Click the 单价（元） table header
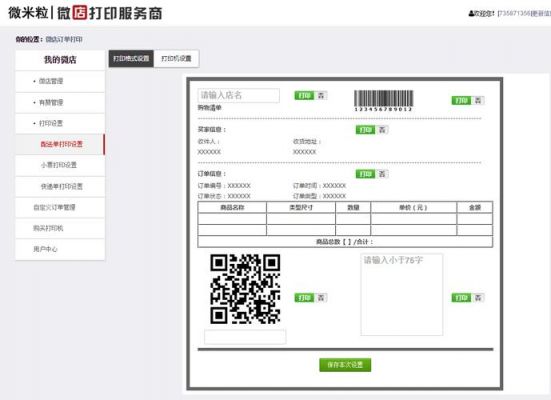551x400 pixels. pos(414,207)
